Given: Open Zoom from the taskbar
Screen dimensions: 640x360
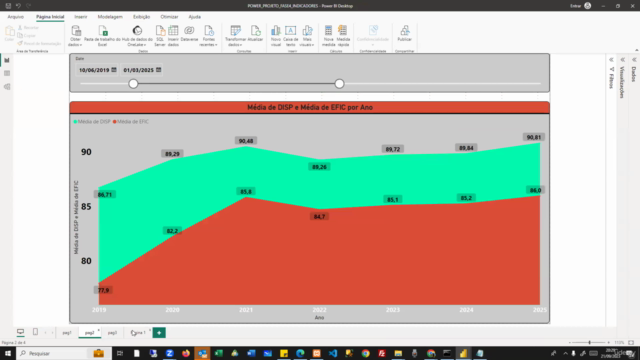Looking at the screenshot, I should tap(169, 353).
